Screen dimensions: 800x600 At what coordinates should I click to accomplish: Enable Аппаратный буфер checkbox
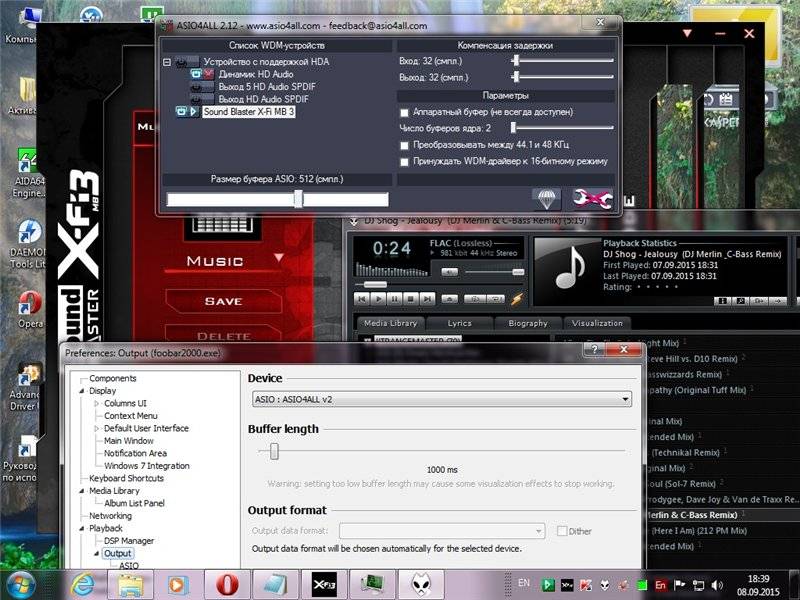(x=405, y=112)
